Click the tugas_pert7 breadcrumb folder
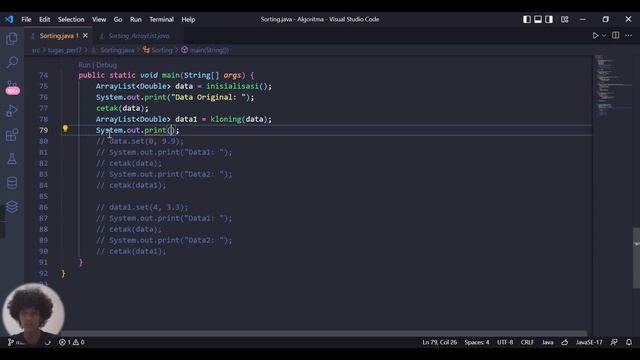The width and height of the screenshot is (640, 360). [64, 50]
